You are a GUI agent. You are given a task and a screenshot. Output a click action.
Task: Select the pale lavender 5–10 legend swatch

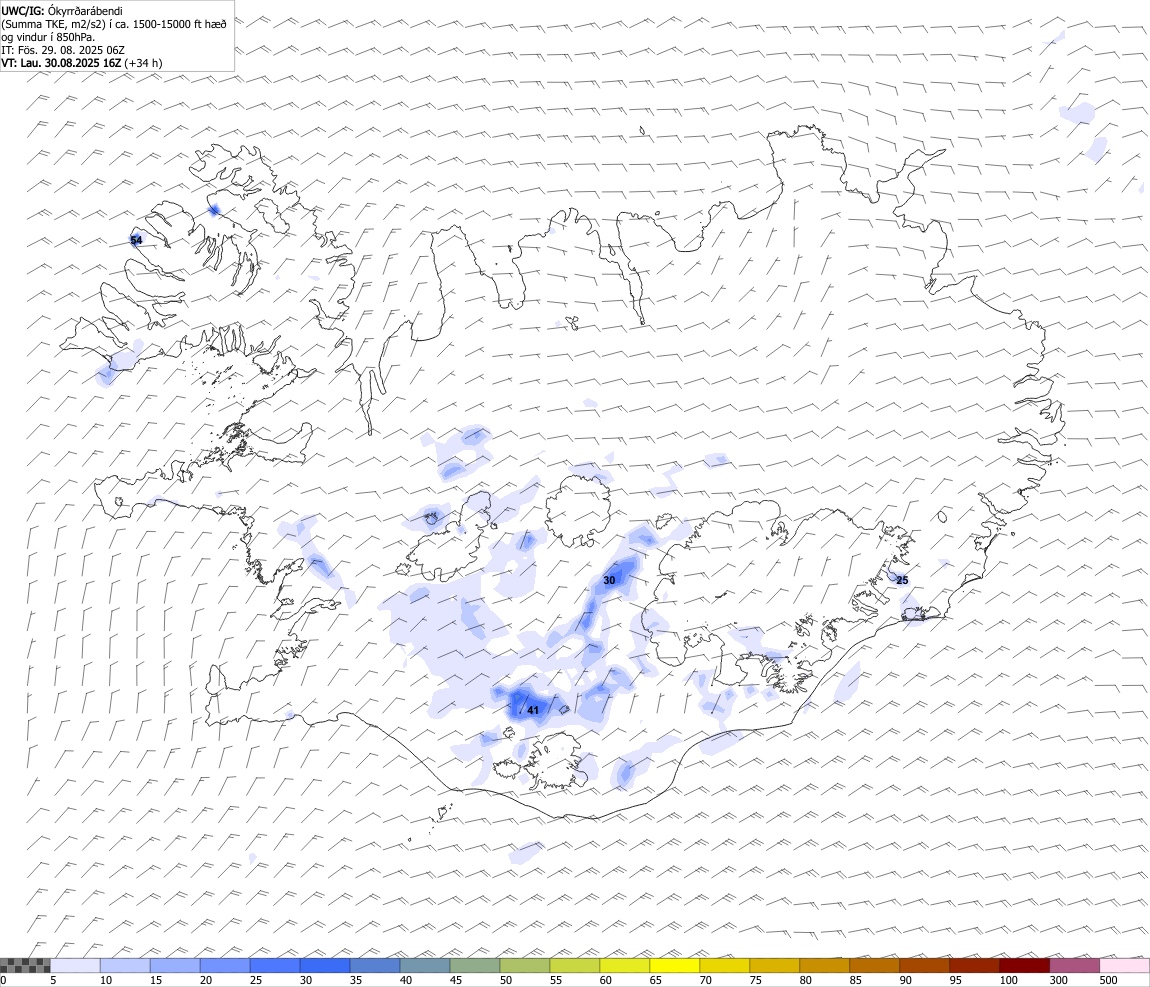coord(75,965)
